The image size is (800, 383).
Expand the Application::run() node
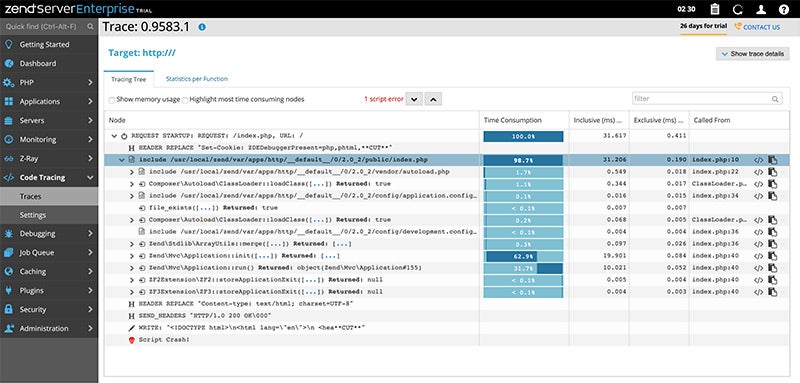pyautogui.click(x=132, y=268)
